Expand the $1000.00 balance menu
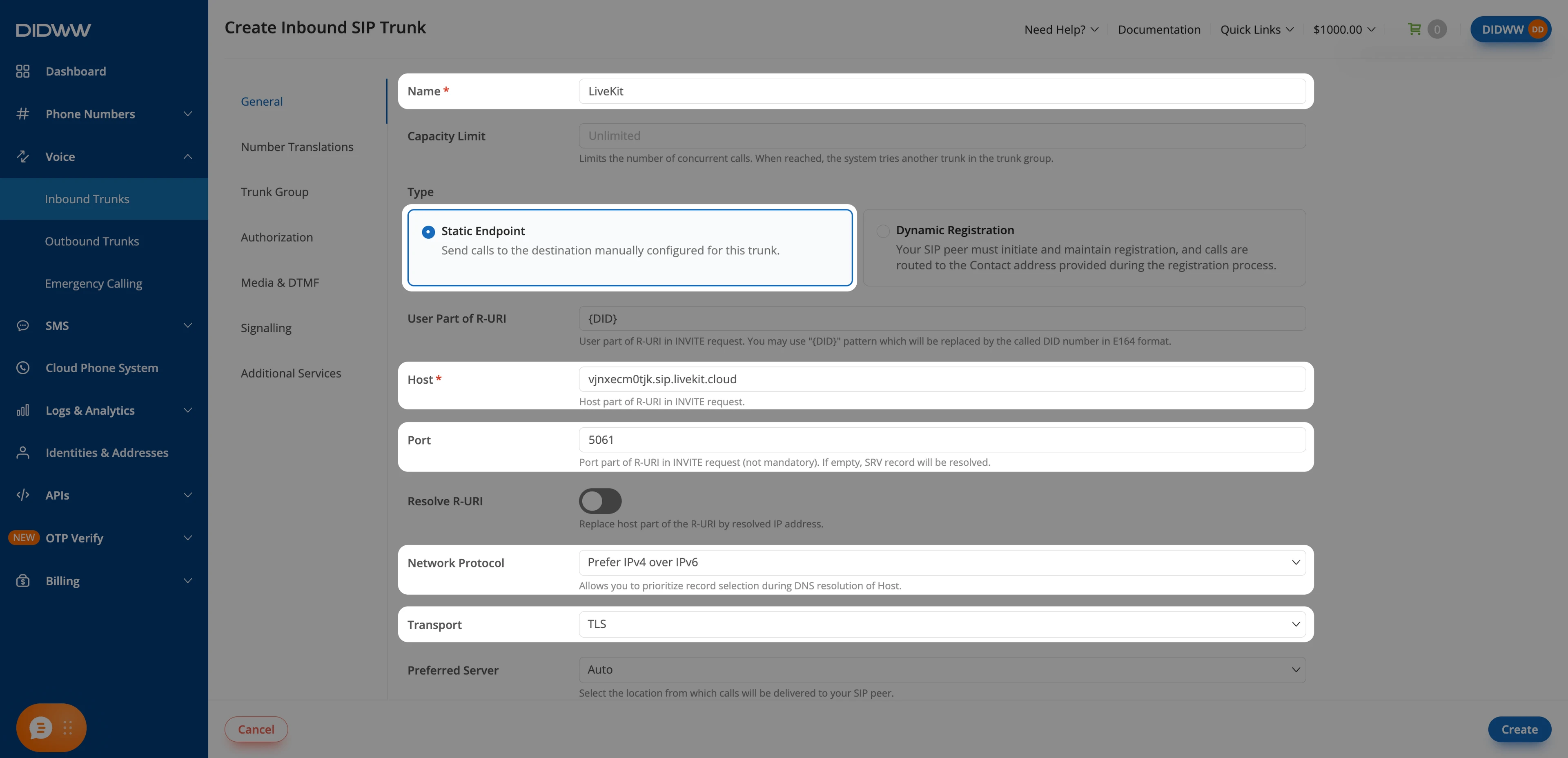Screen dimensions: 1568x758 pyautogui.click(x=1344, y=29)
